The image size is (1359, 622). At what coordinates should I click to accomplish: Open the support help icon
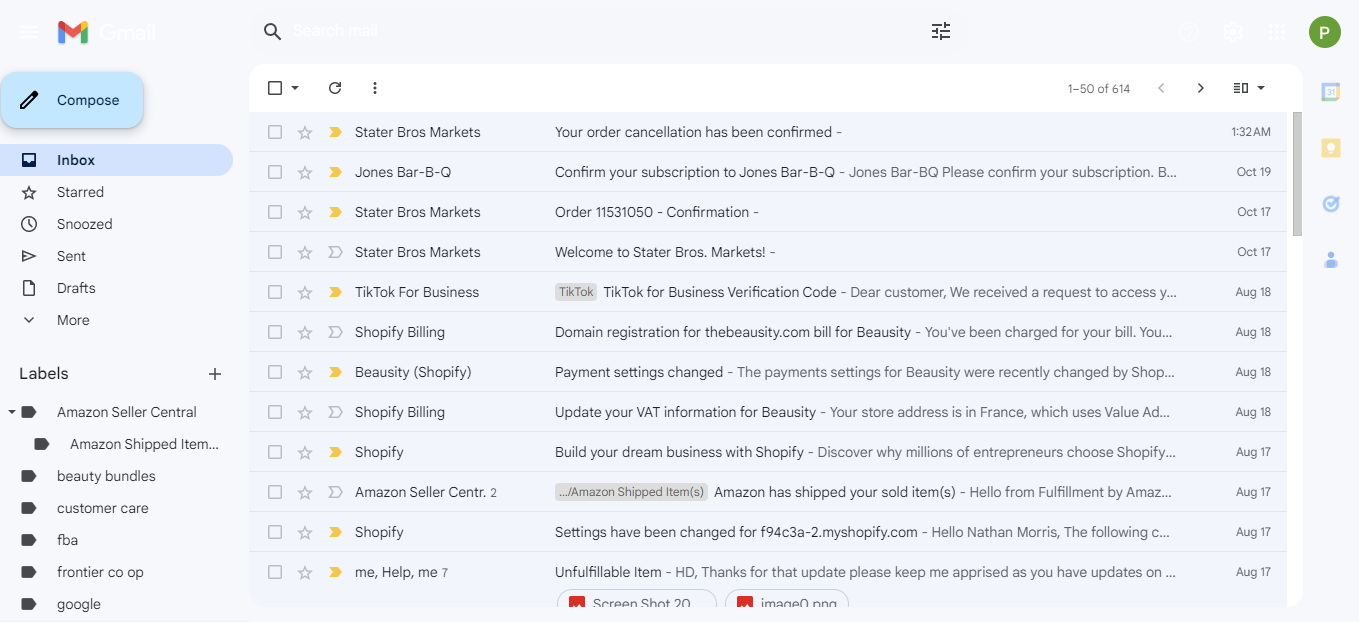click(x=1188, y=32)
